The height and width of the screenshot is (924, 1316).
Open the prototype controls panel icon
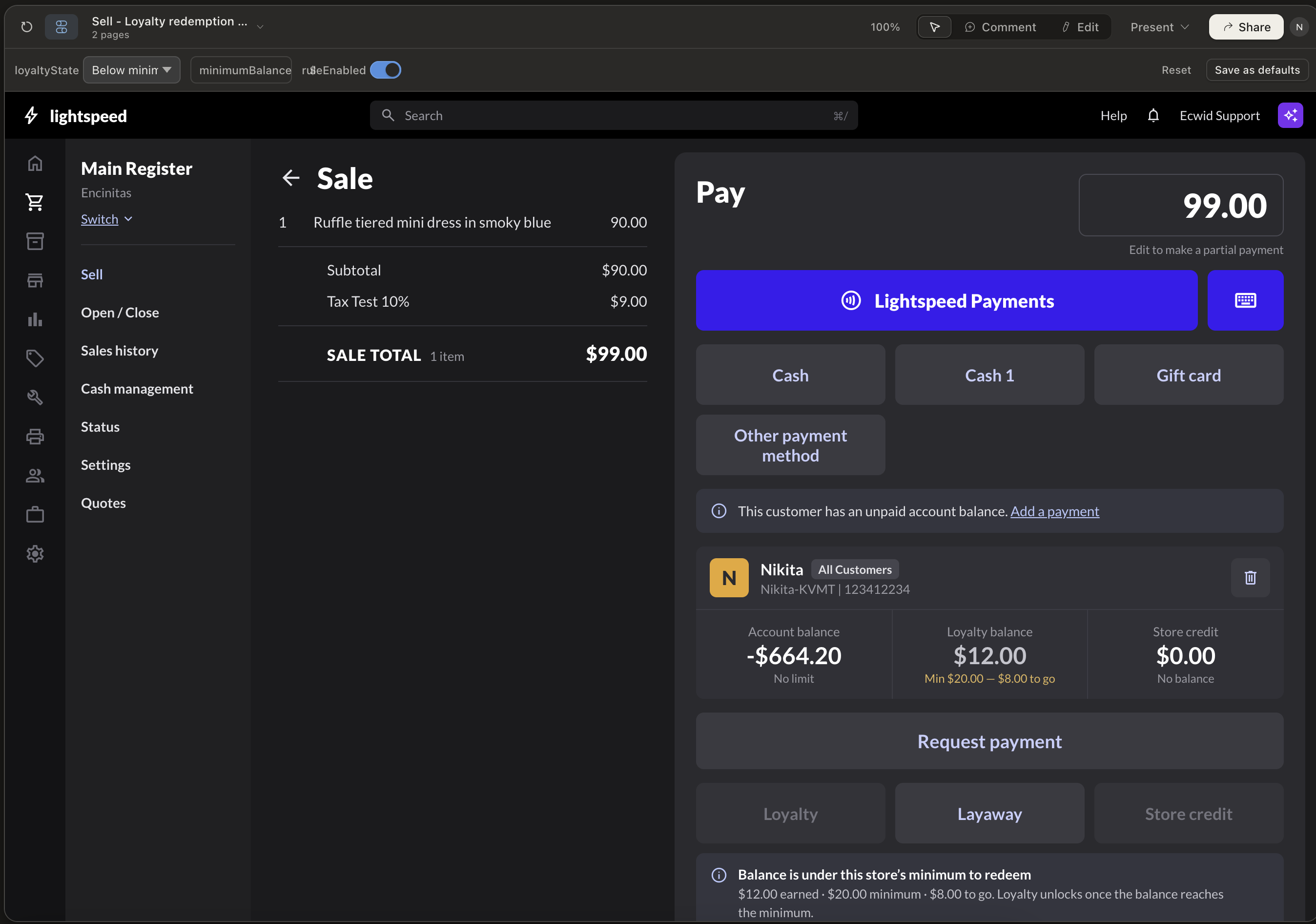click(62, 27)
